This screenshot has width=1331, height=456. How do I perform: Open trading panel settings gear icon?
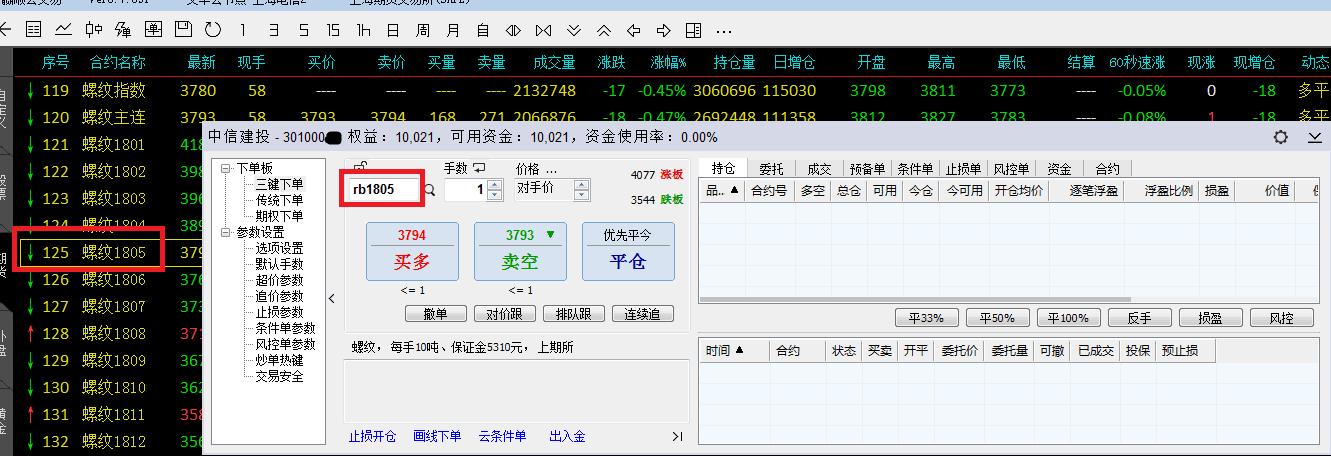[x=1281, y=138]
